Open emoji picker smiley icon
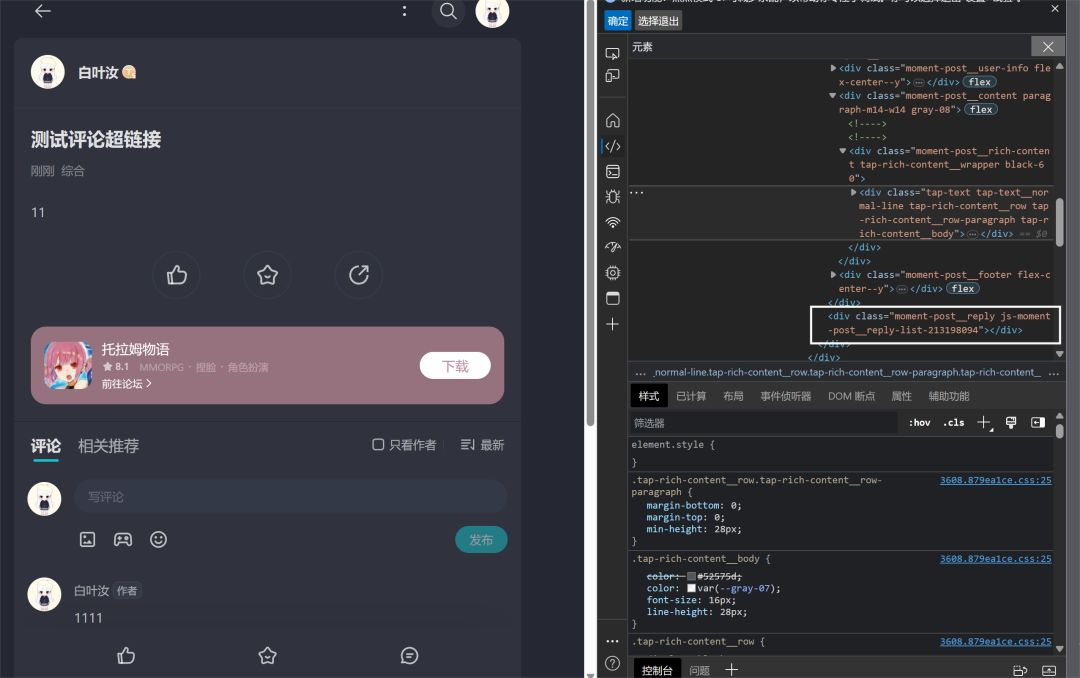 158,540
